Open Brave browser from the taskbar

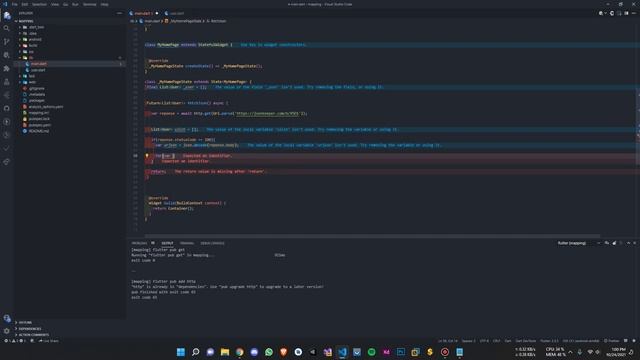[284, 352]
